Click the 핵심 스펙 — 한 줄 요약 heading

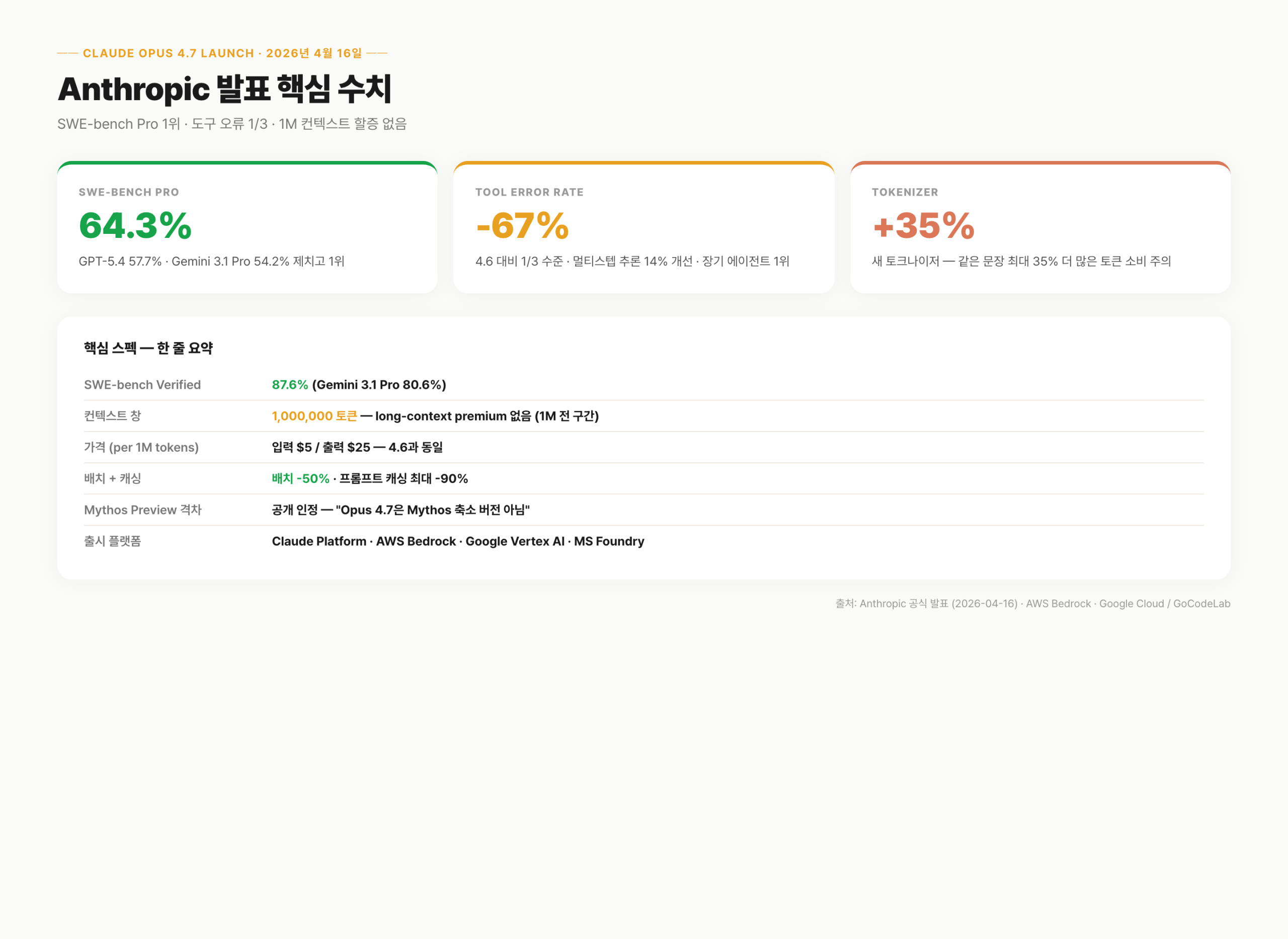click(149, 349)
